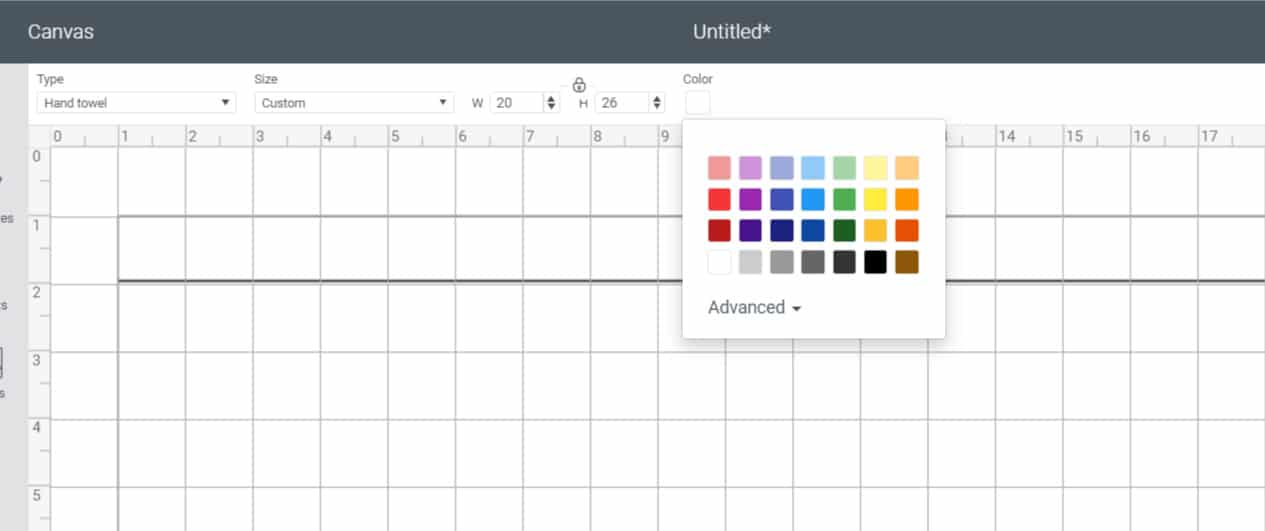Select the amber gold swatch
The image size is (1265, 531).
[876, 231]
